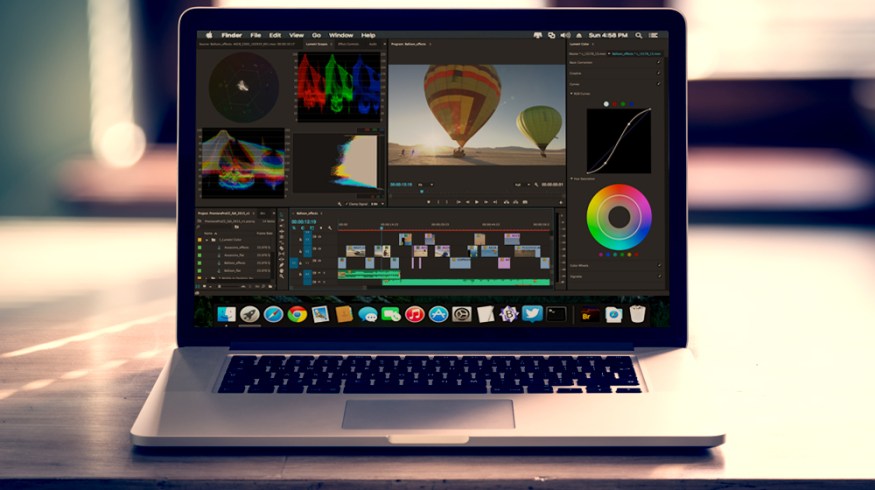Disable the Vignette section checkbox
This screenshot has height=490, width=875.
[658, 276]
